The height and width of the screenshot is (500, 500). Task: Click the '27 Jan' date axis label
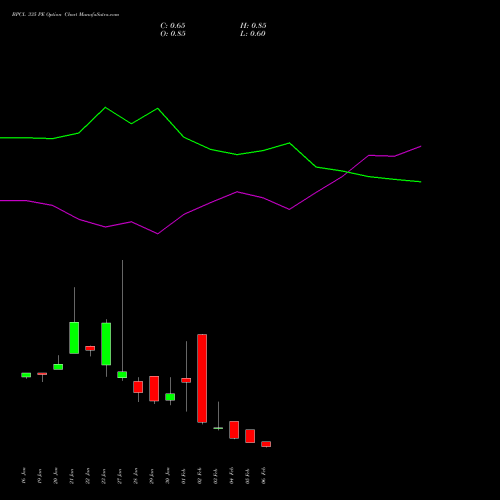coord(120,476)
